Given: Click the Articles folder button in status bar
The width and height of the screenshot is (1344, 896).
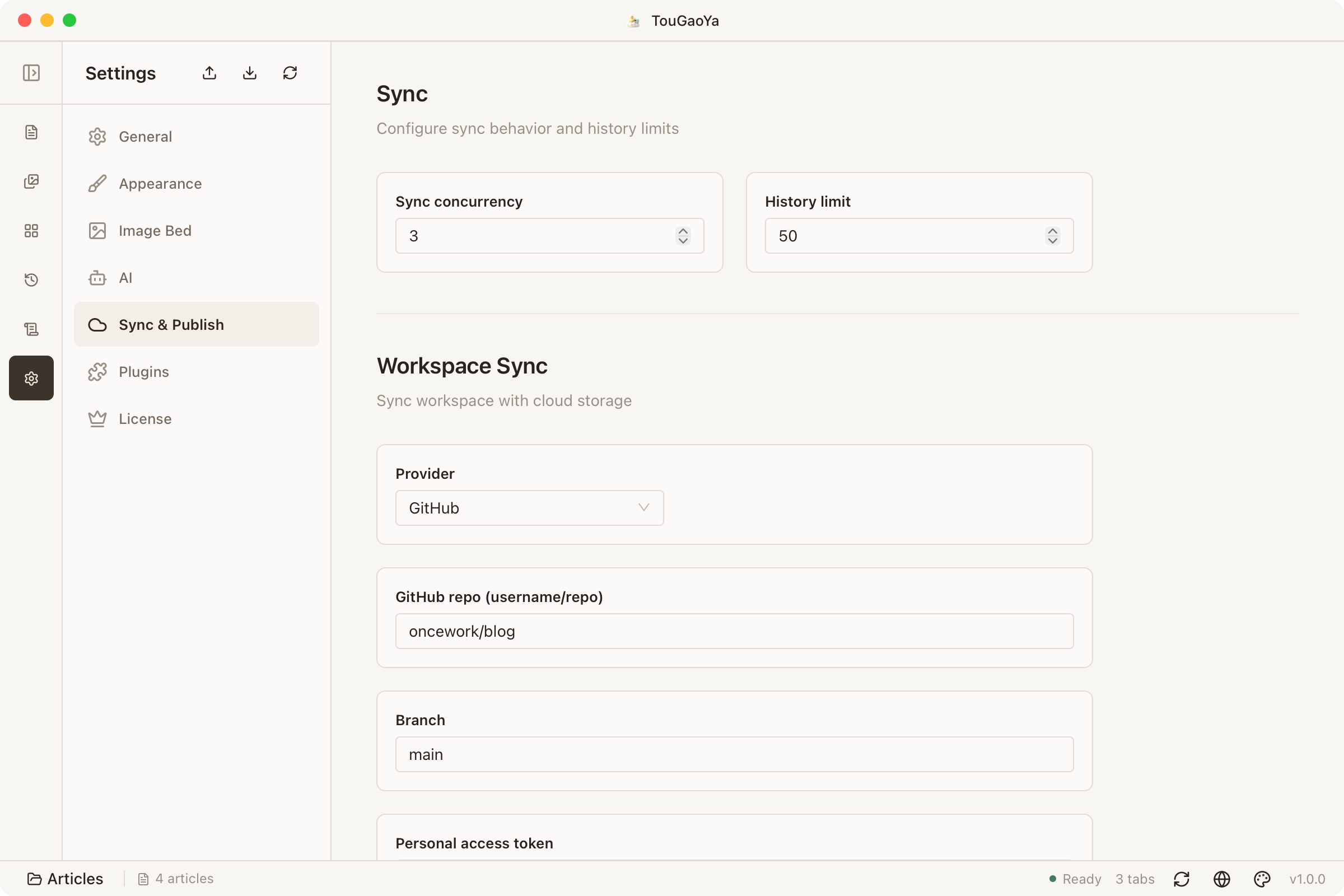Looking at the screenshot, I should [65, 879].
